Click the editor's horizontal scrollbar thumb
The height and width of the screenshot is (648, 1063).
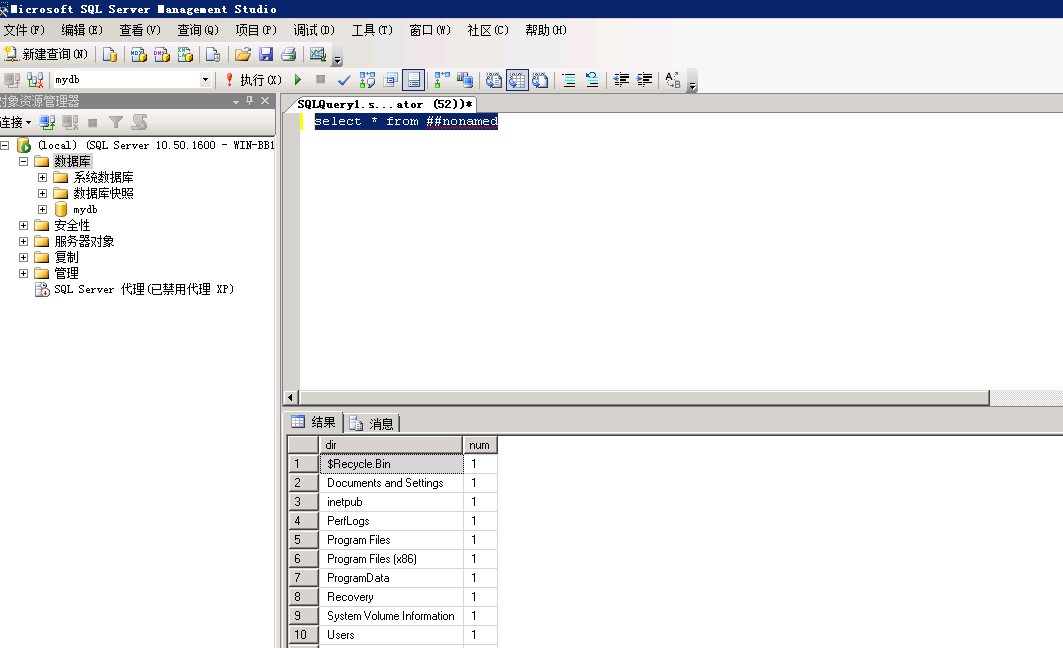644,398
